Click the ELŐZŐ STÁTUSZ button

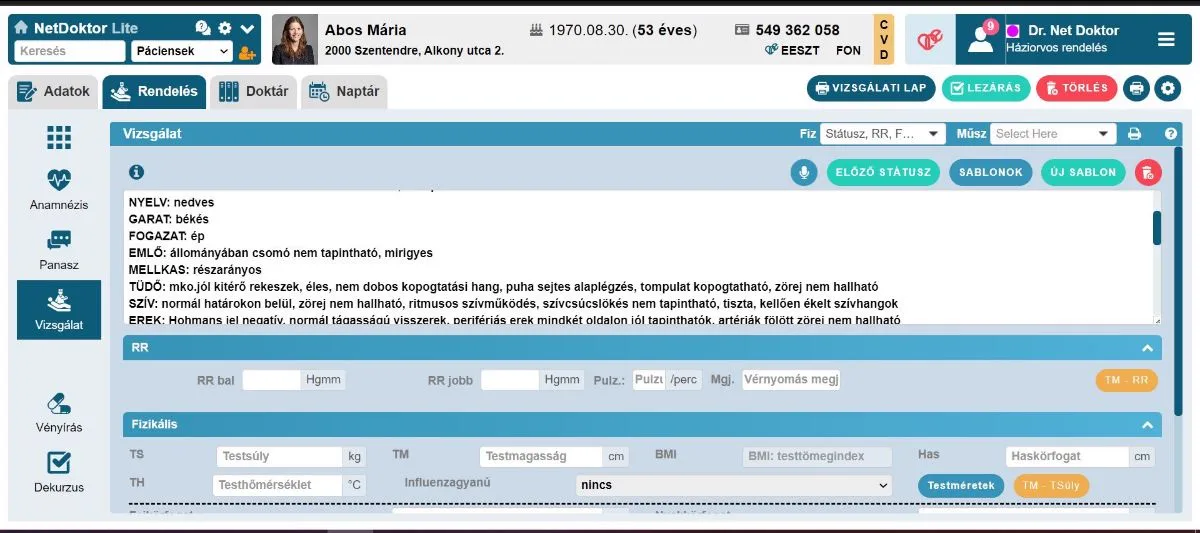883,172
